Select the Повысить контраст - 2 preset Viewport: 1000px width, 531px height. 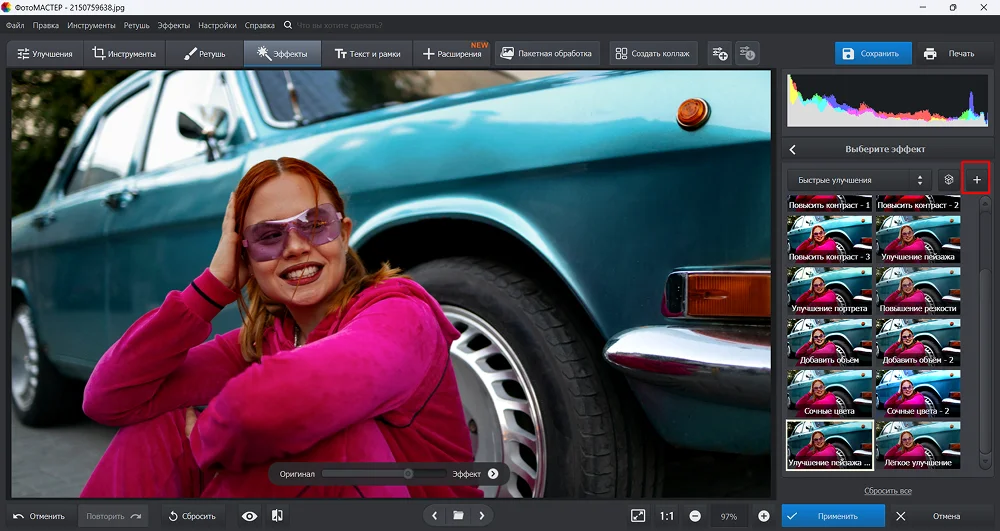pyautogui.click(x=918, y=203)
